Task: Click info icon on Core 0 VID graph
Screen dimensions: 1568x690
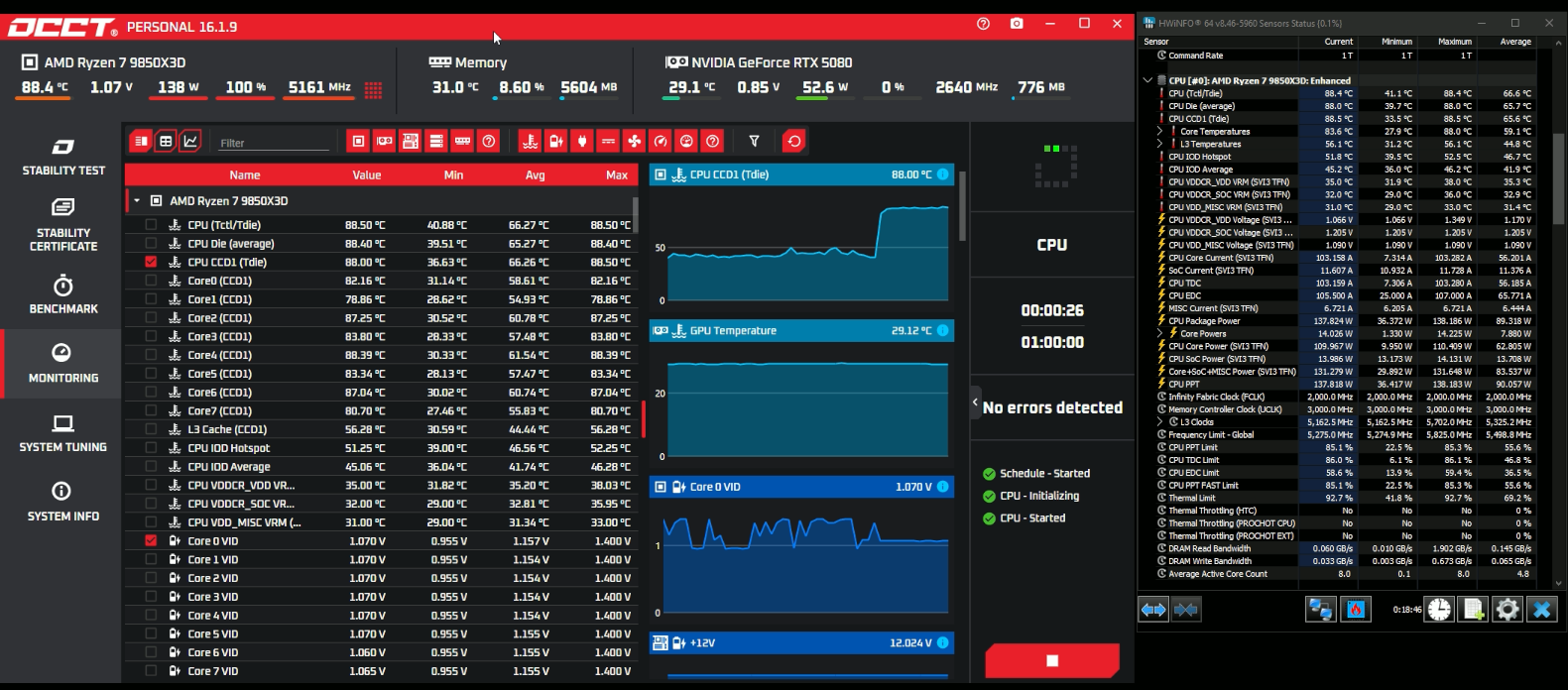Action: click(942, 487)
